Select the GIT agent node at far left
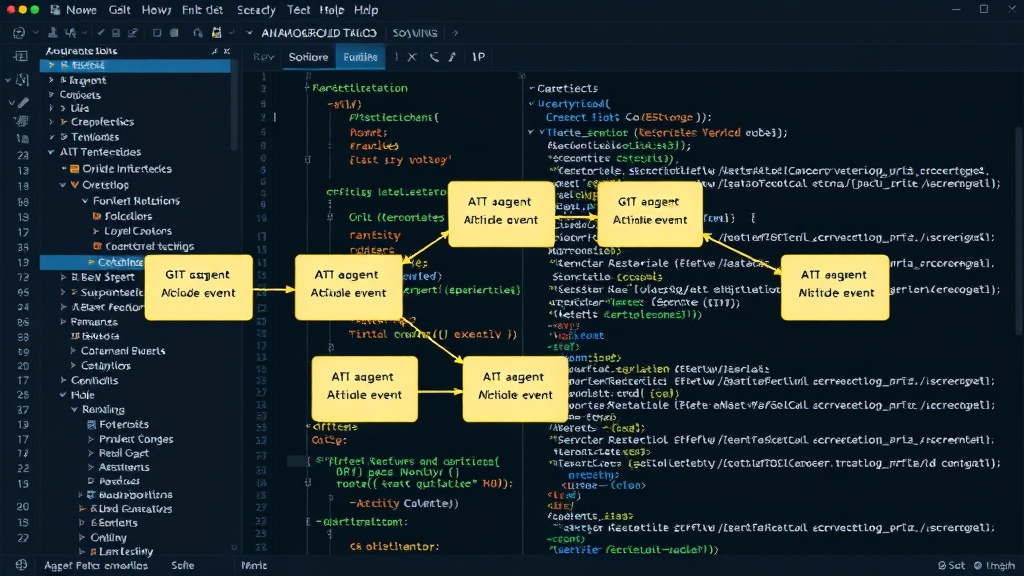The height and width of the screenshot is (576, 1024). pyautogui.click(x=199, y=287)
